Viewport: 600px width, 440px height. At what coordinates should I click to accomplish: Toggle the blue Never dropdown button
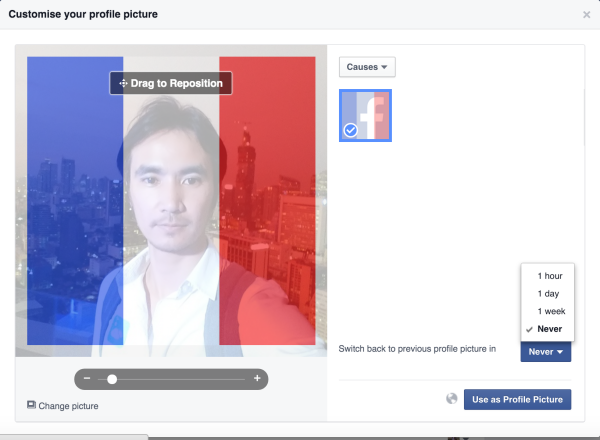(x=546, y=352)
